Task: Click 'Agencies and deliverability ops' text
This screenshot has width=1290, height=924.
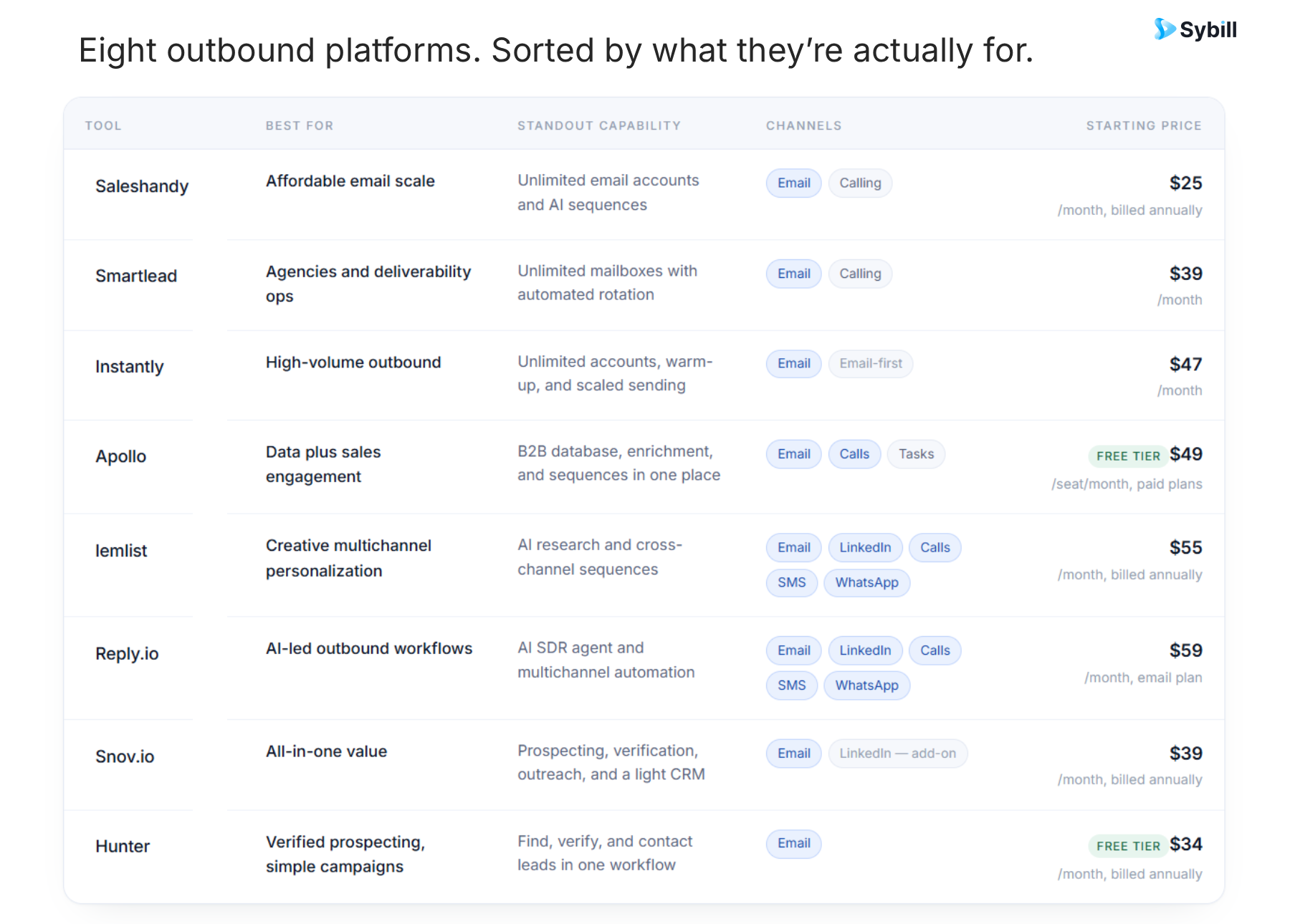Action: (368, 284)
